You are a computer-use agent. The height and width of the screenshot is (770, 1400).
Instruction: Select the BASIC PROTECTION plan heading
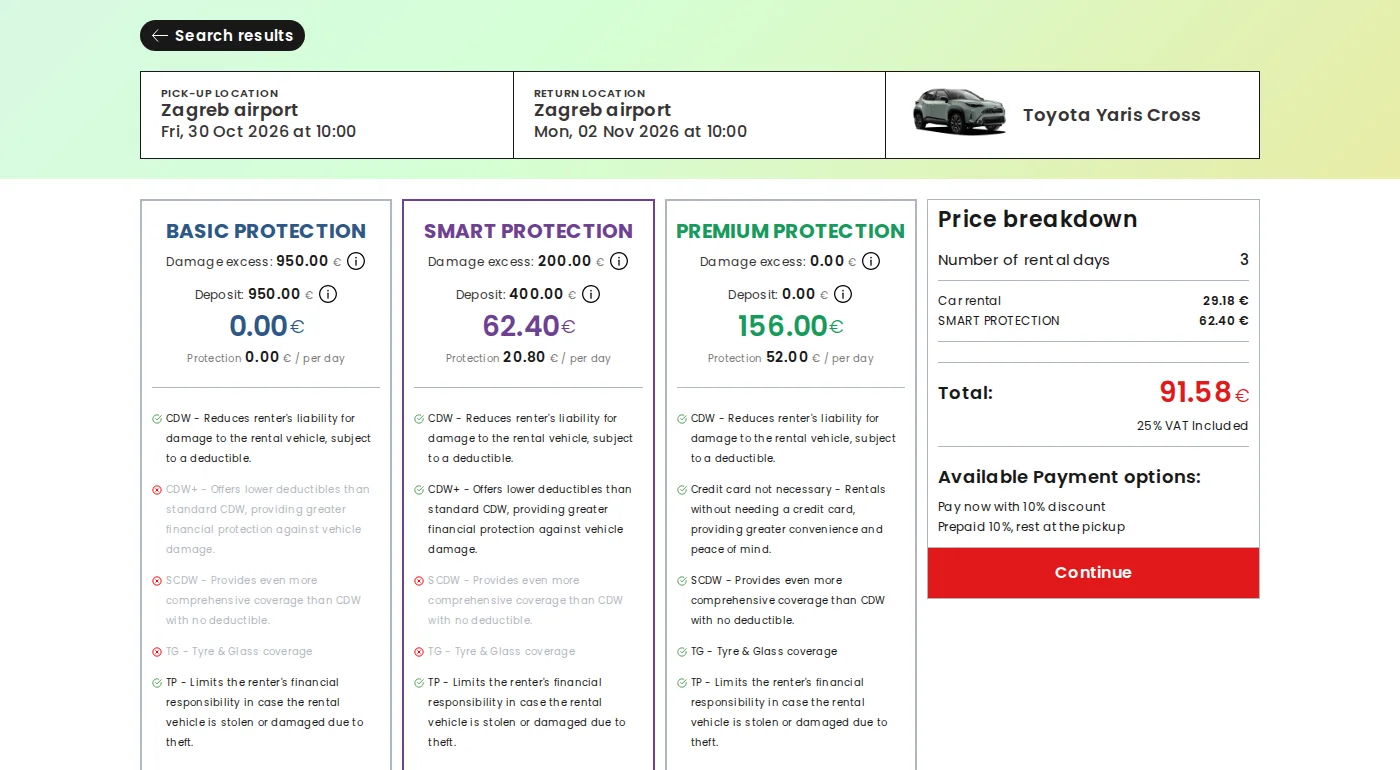click(266, 231)
